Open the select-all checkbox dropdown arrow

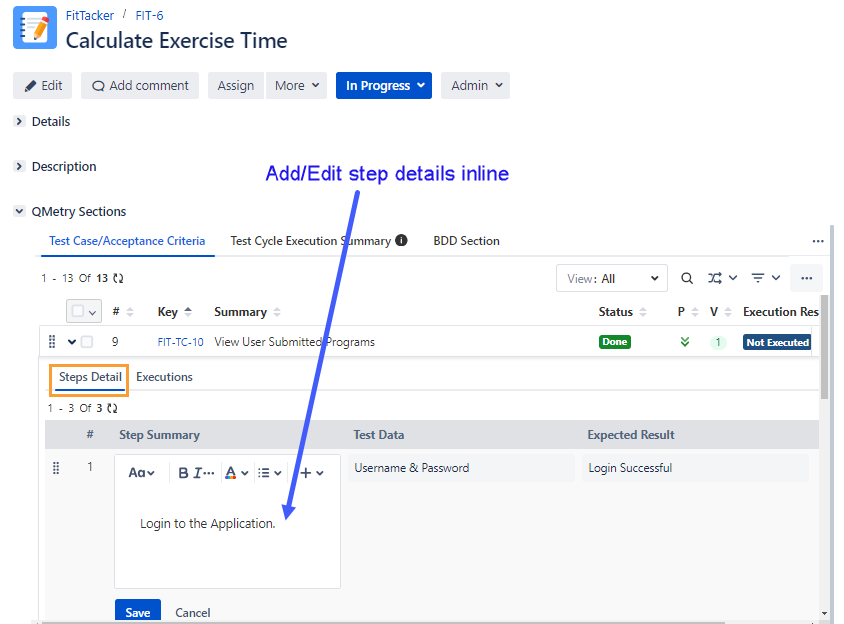pos(93,312)
